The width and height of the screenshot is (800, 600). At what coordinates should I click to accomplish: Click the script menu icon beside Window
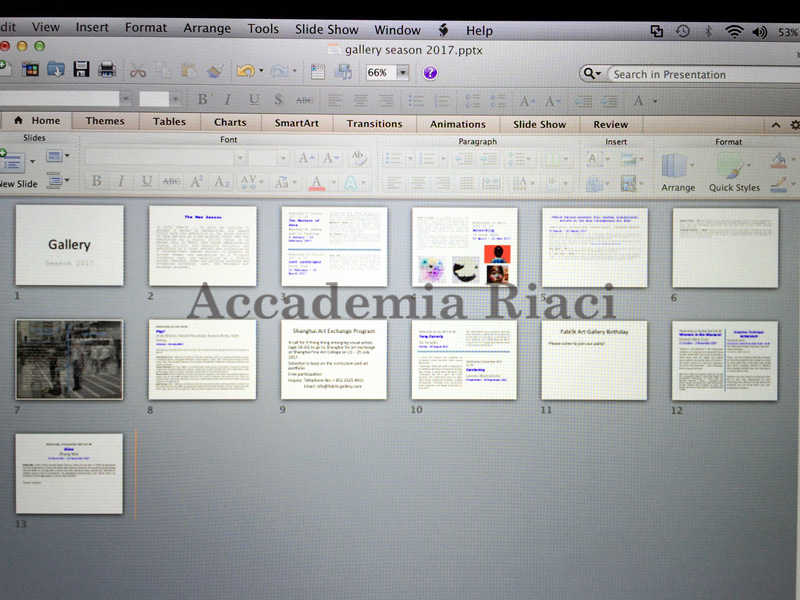pyautogui.click(x=443, y=30)
